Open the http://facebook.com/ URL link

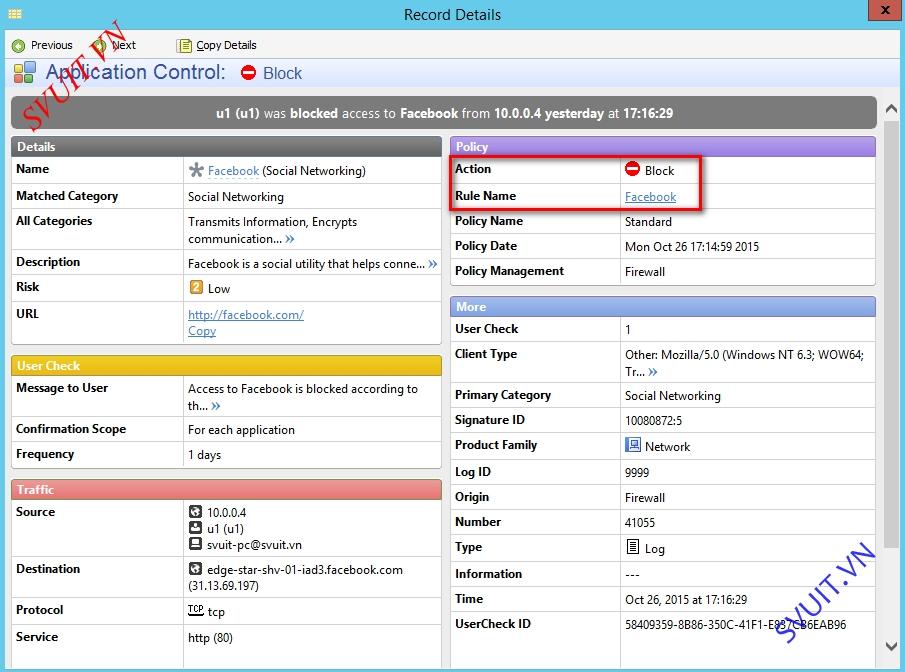coord(246,315)
